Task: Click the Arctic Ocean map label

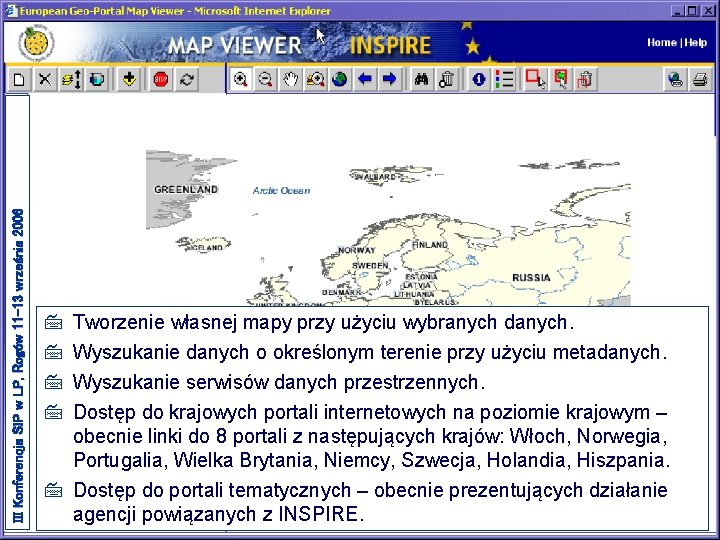Action: pos(281,191)
